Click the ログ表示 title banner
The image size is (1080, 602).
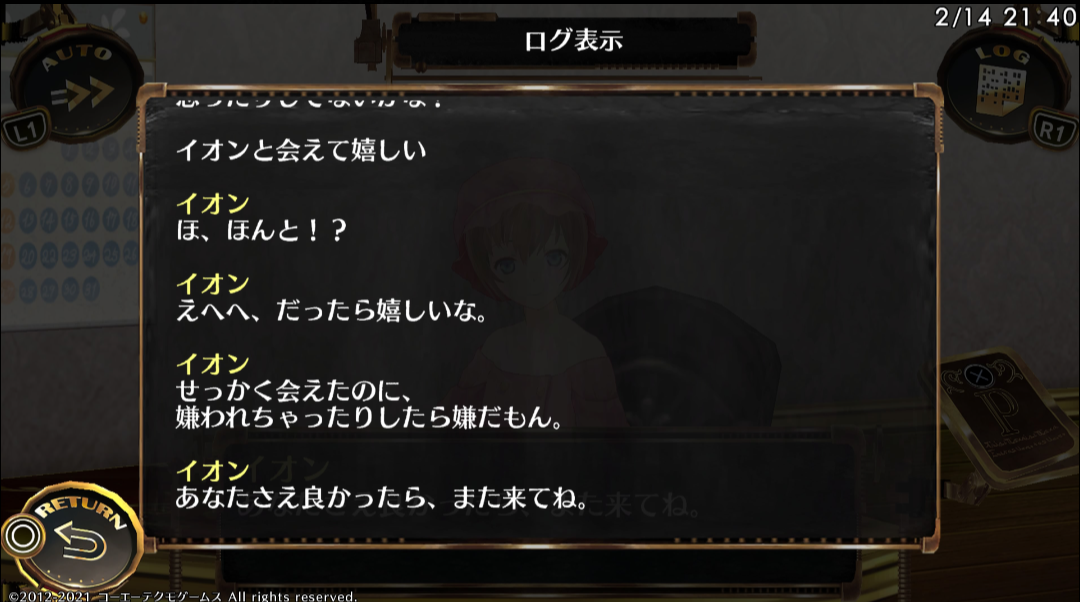coord(573,41)
